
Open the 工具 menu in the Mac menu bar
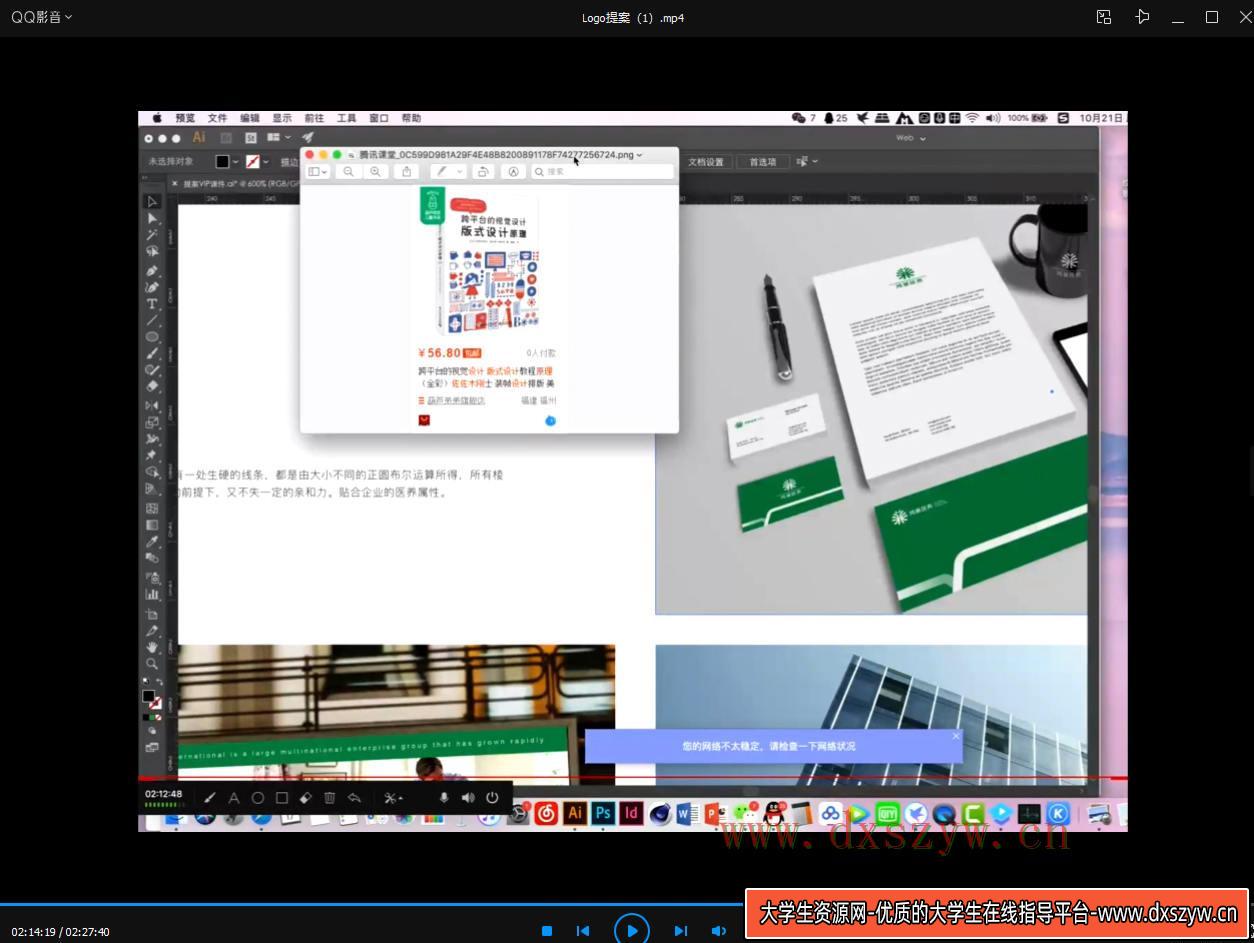coord(346,118)
